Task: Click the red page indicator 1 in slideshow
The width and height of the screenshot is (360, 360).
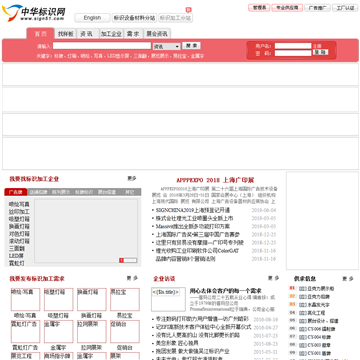Action: click(x=121, y=260)
